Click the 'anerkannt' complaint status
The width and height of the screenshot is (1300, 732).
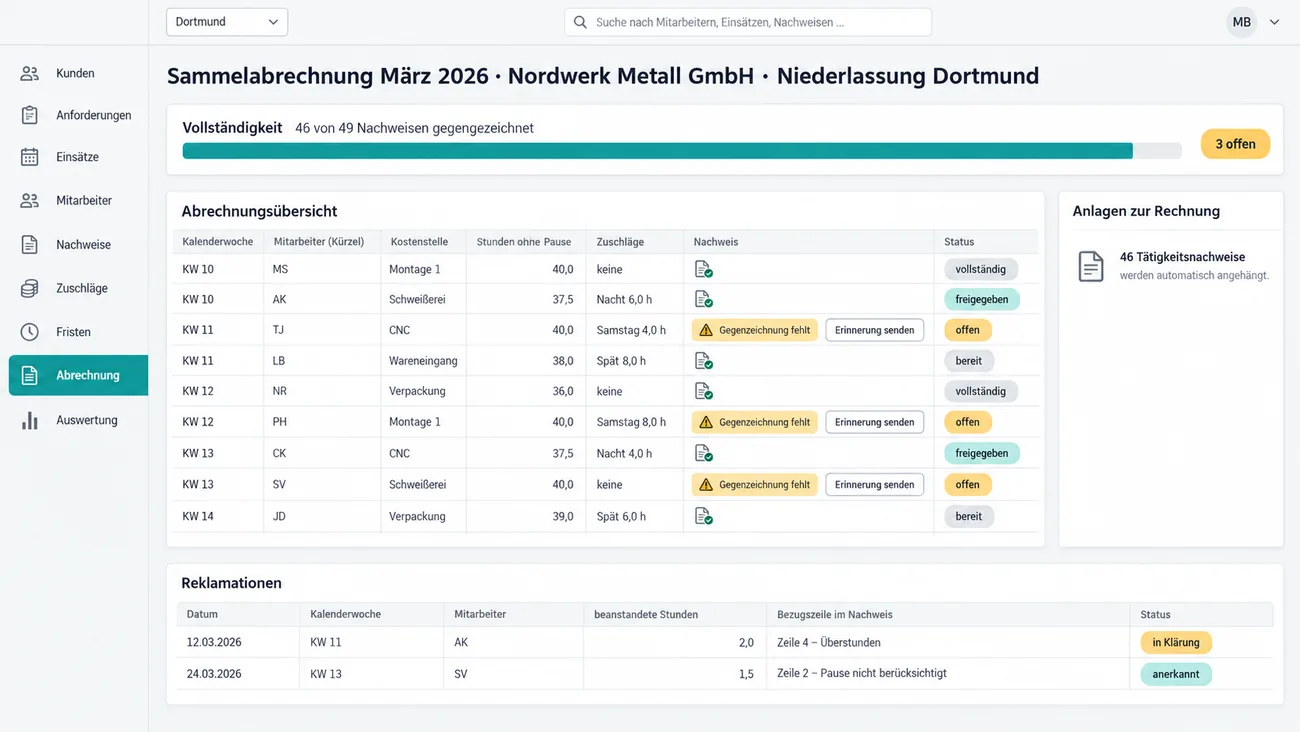tap(1176, 674)
